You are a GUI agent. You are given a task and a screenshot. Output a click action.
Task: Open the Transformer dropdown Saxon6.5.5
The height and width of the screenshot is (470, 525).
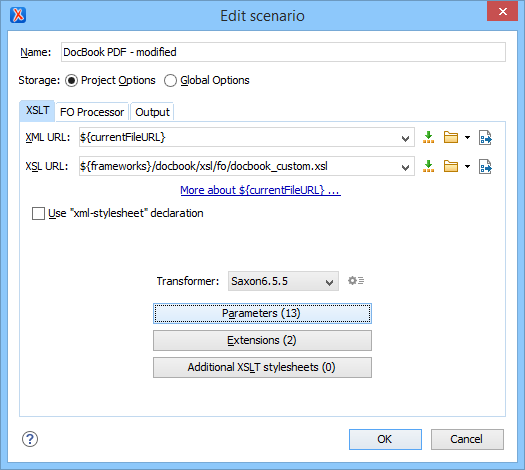(283, 281)
